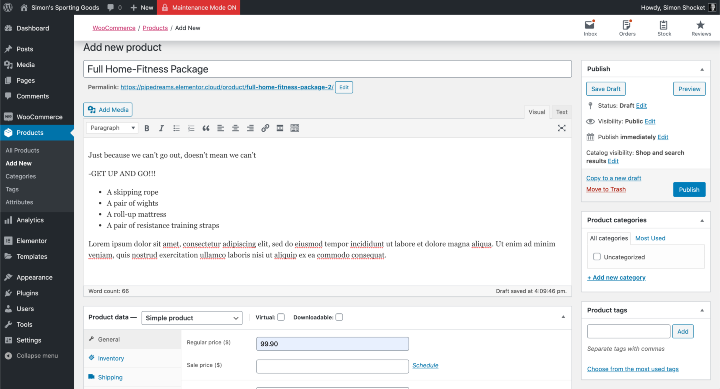The width and height of the screenshot is (720, 389).
Task: Open product Attributes submenu item
Action: (19, 202)
